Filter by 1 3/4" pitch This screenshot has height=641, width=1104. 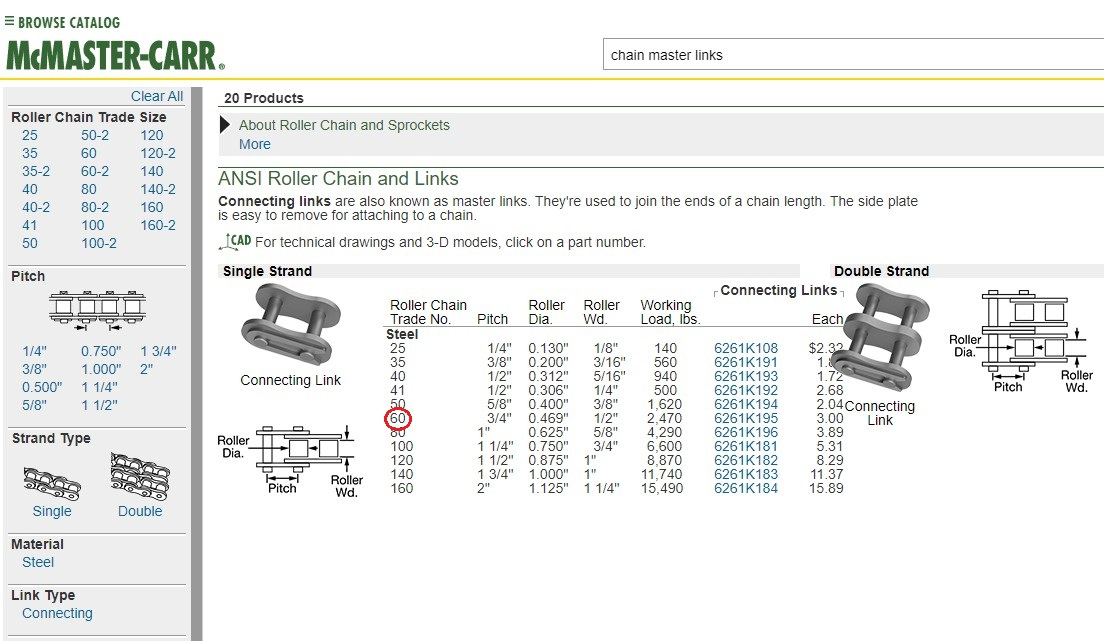[x=158, y=351]
